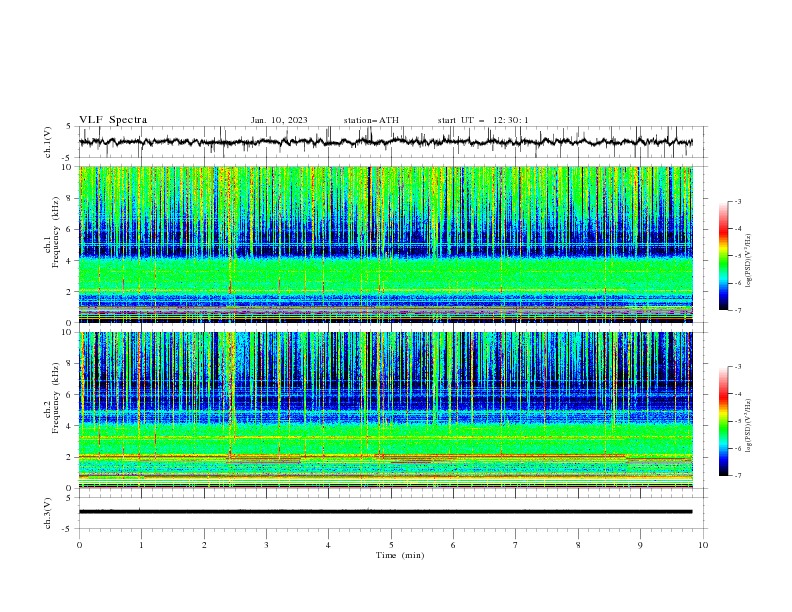The width and height of the screenshot is (792, 612).
Task: Click the 5 minute tick on Time axis
Action: [x=391, y=545]
